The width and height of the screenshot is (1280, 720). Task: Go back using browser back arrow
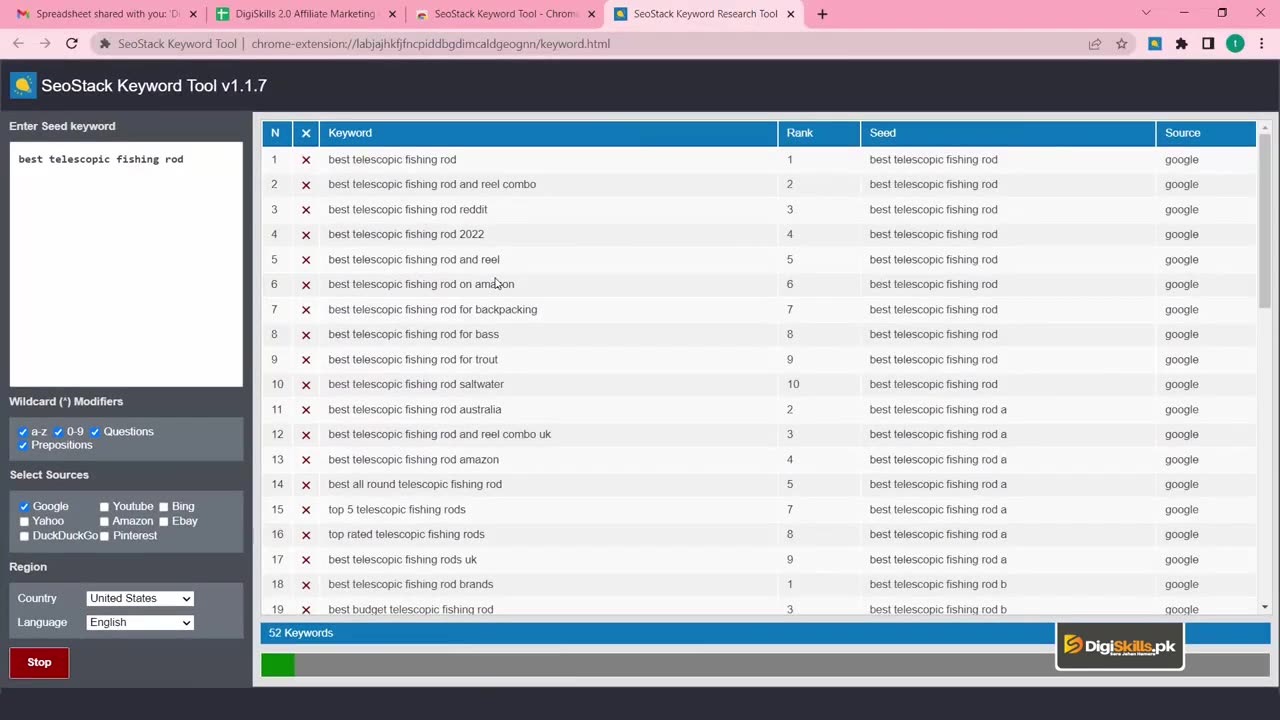(x=18, y=44)
